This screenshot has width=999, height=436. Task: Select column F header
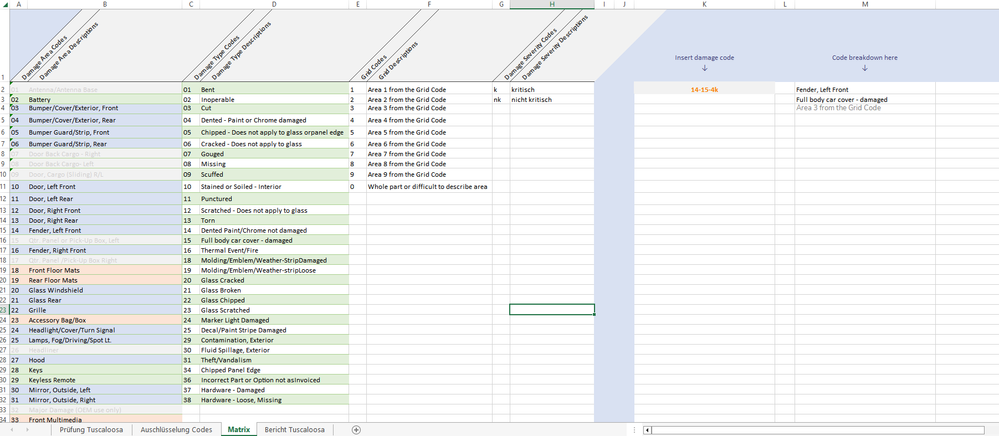click(x=429, y=4)
